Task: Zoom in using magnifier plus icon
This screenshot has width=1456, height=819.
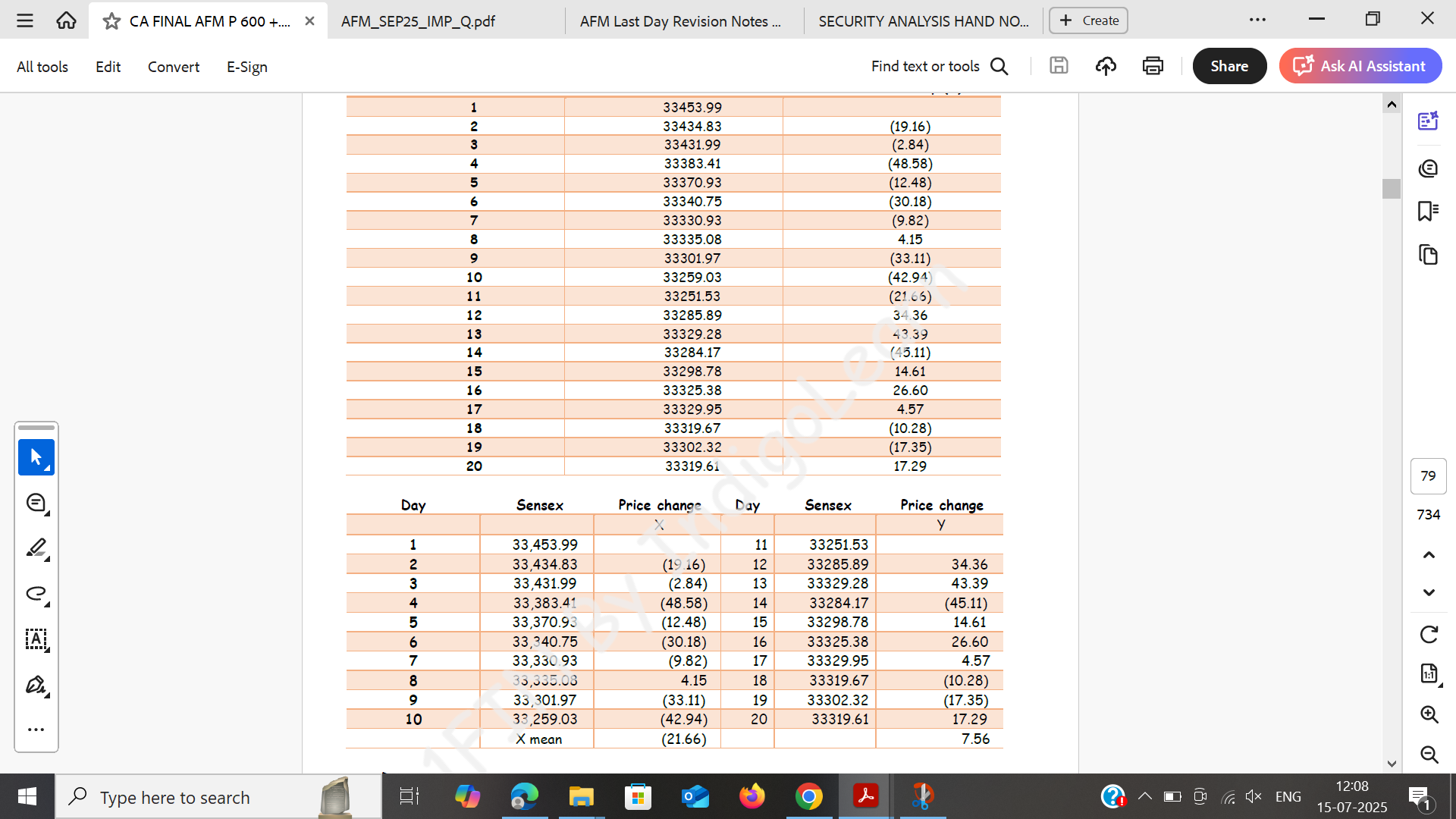Action: click(1429, 714)
